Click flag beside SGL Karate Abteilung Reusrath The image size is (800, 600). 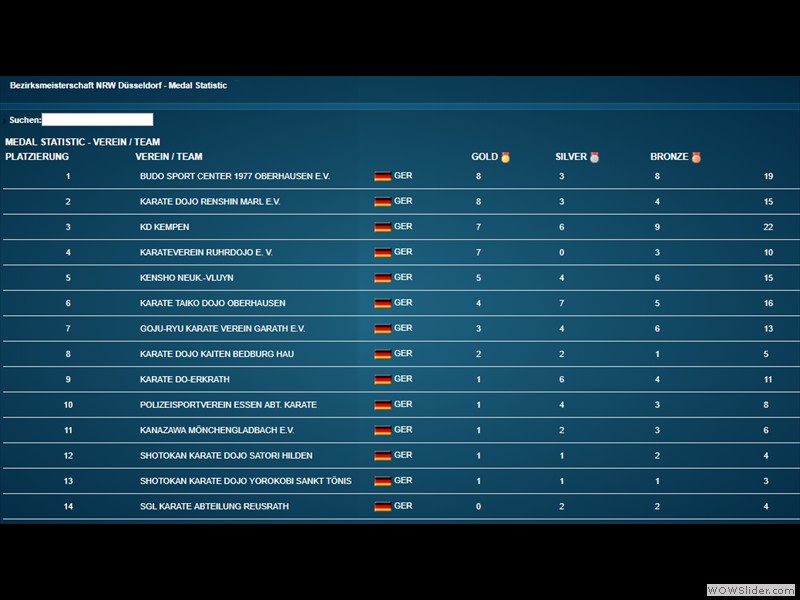pos(382,507)
